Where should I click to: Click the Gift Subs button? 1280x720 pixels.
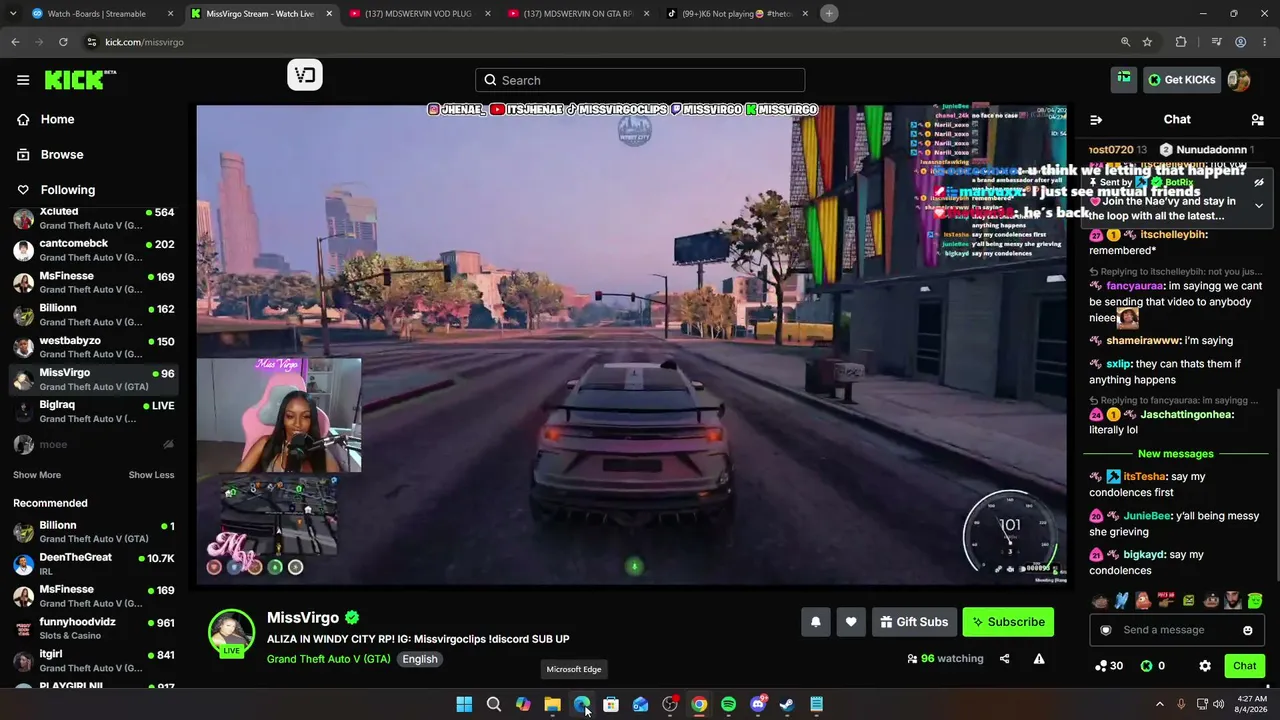(x=914, y=622)
